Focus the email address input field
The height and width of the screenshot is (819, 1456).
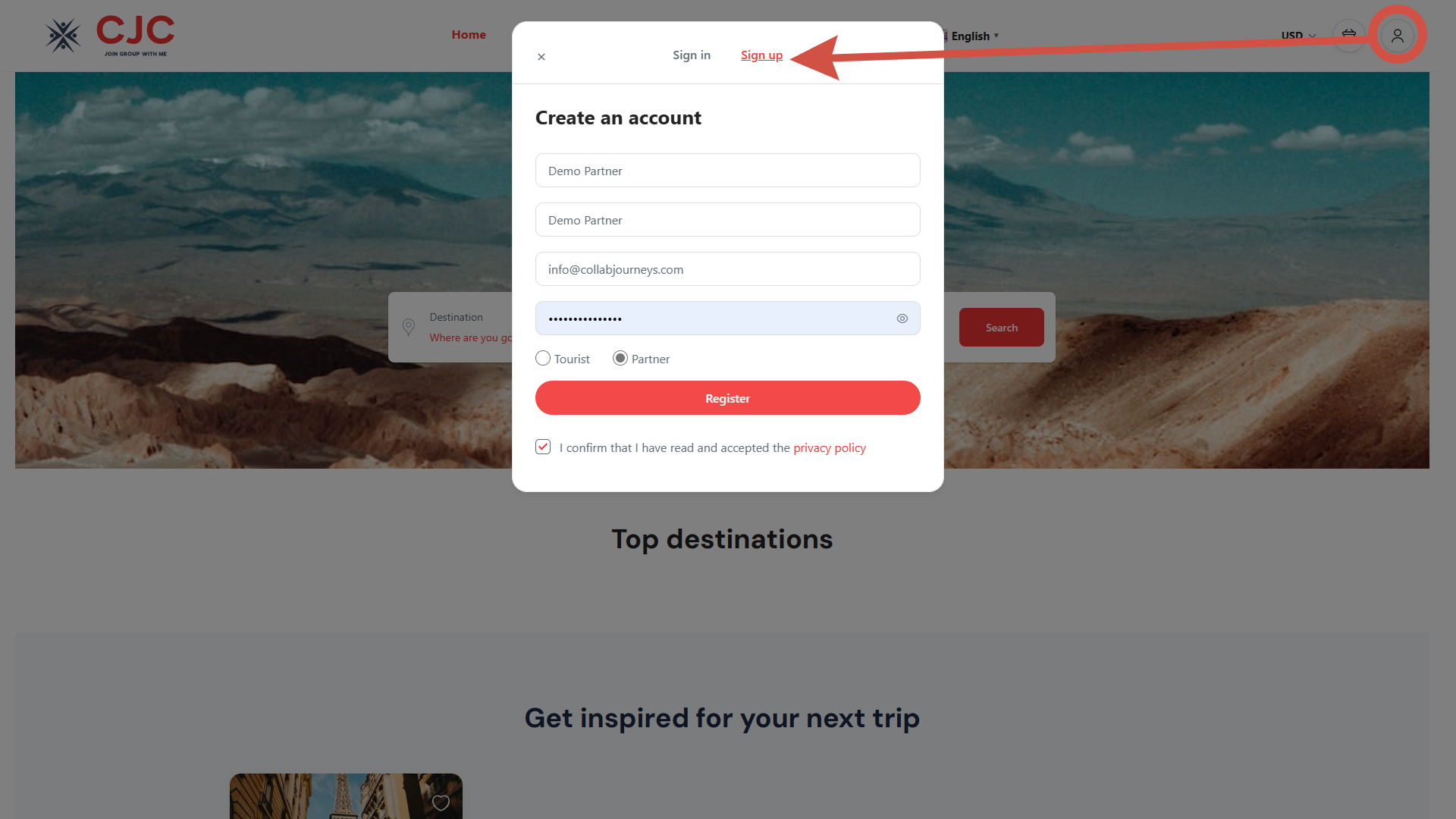728,269
